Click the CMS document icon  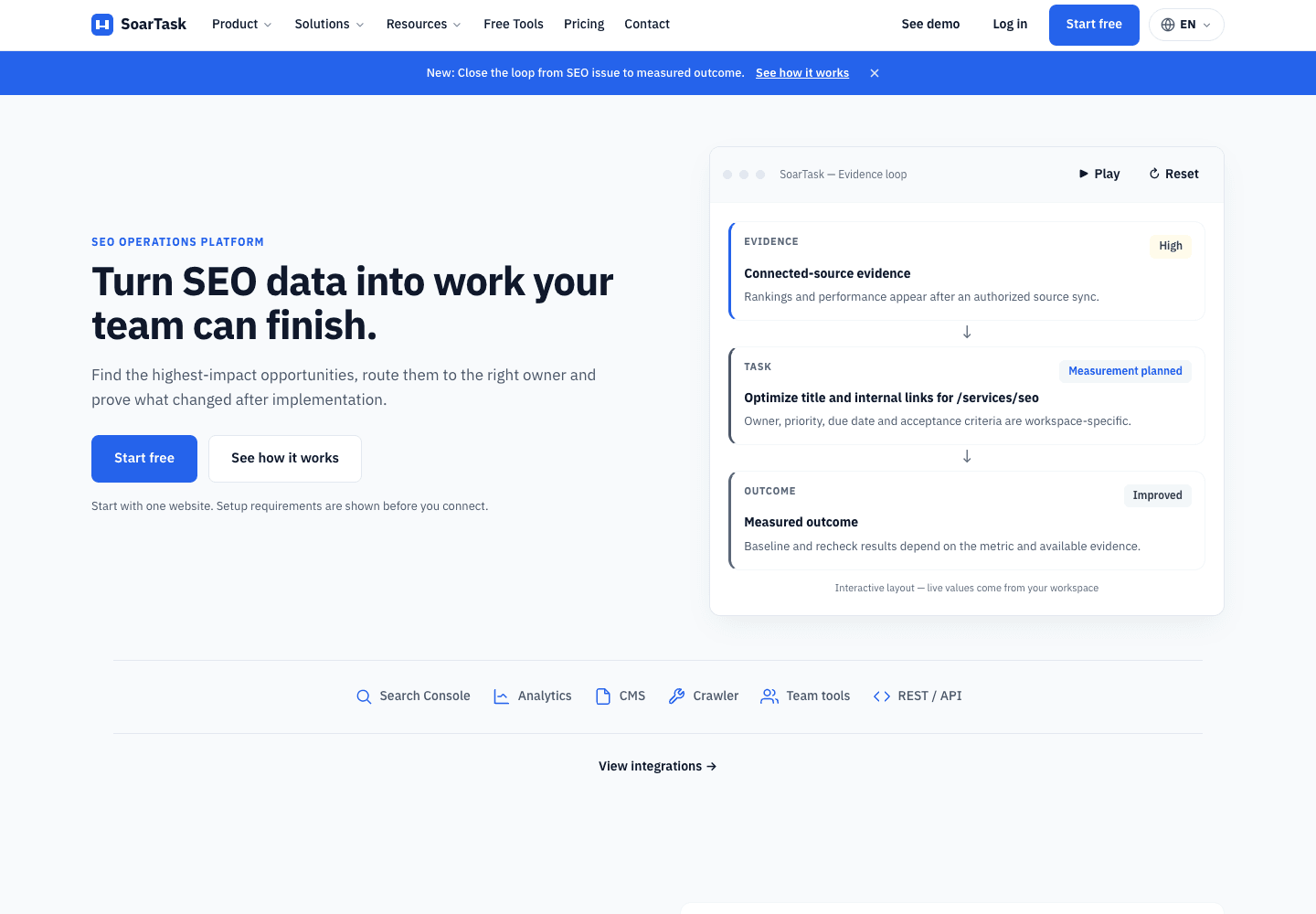coord(603,696)
